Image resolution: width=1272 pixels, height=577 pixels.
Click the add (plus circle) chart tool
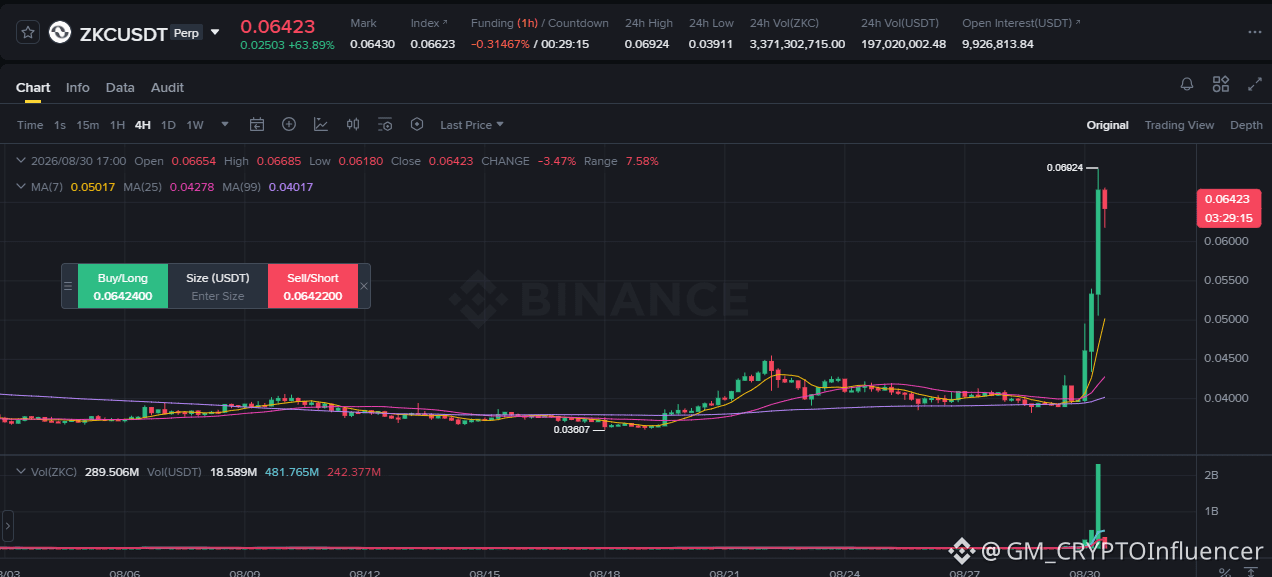pos(289,125)
